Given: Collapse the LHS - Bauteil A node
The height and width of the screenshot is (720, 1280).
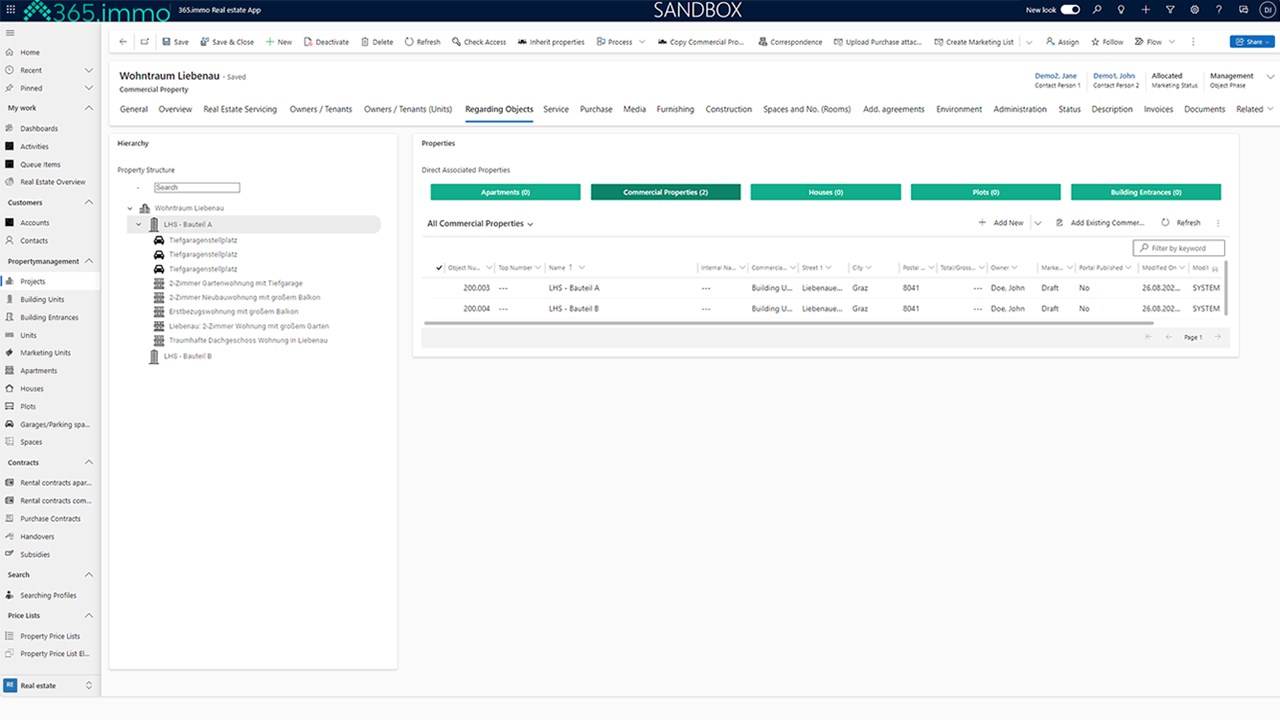Looking at the screenshot, I should click(139, 224).
